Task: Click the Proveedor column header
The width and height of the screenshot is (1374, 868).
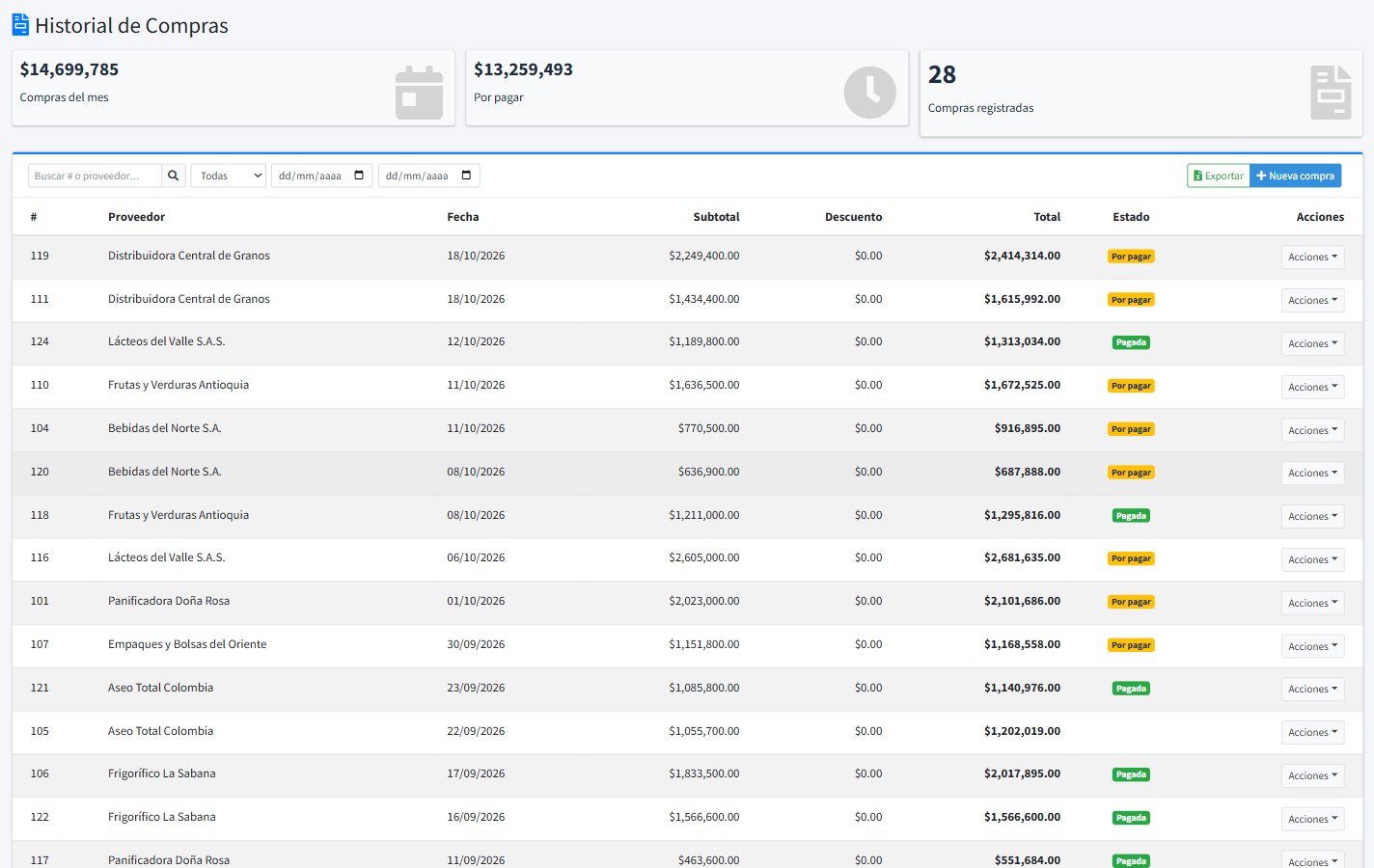Action: coord(136,217)
